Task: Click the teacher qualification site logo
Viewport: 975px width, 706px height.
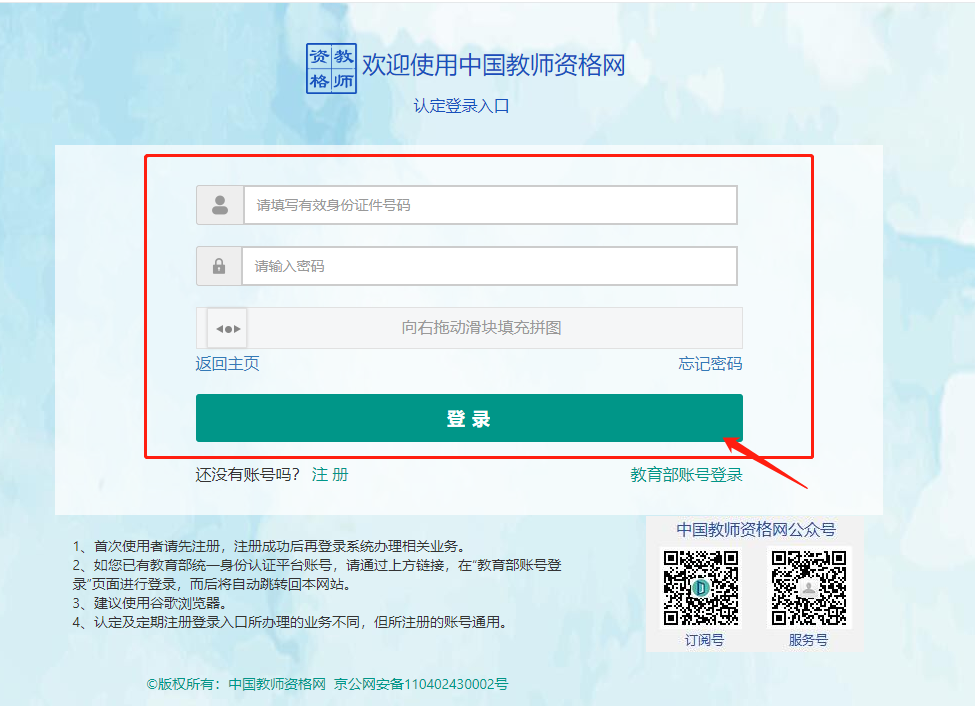Action: point(331,68)
